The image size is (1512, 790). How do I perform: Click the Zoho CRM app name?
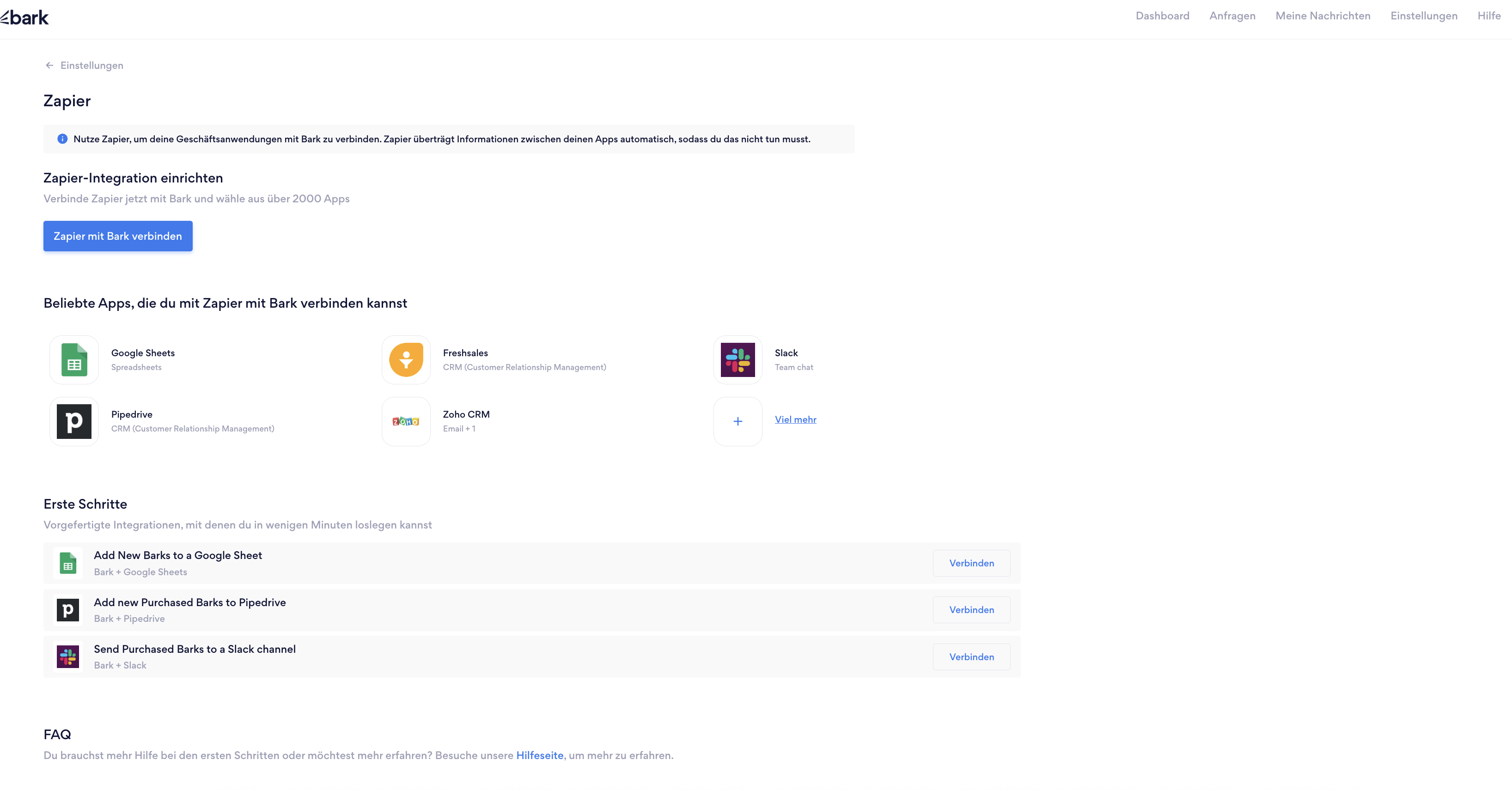click(466, 414)
